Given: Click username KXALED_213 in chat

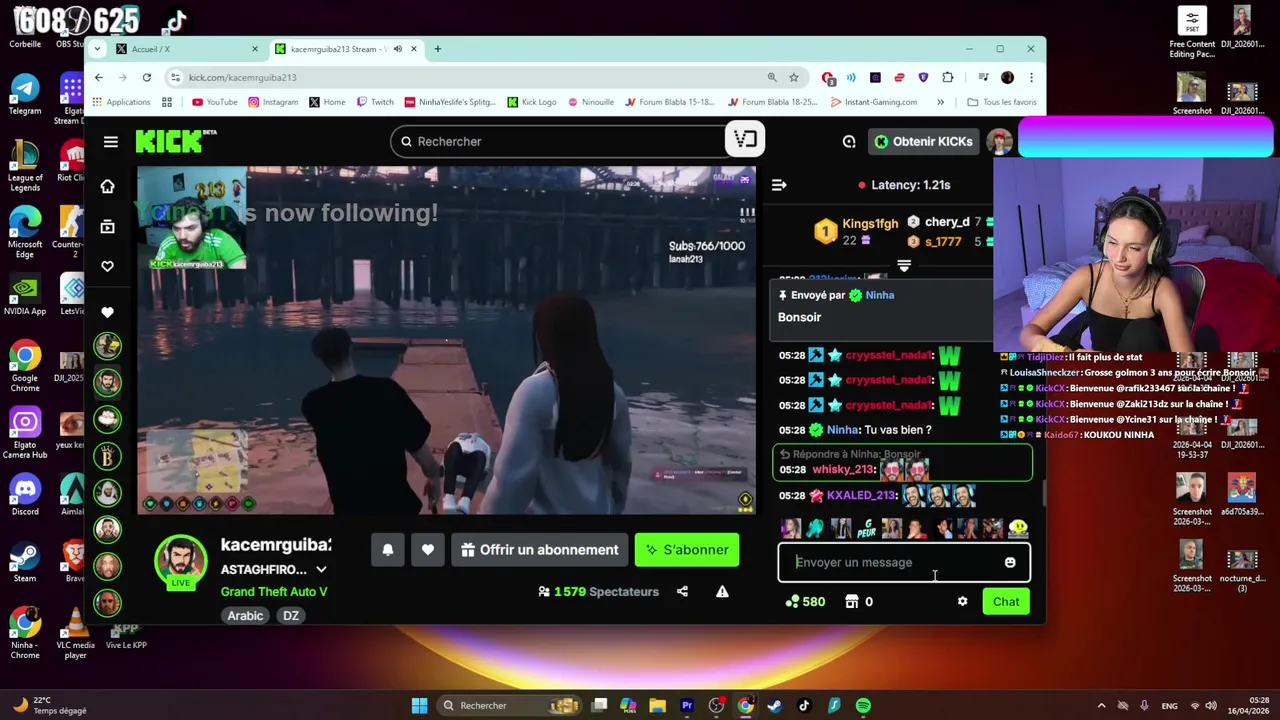Looking at the screenshot, I should 861,496.
